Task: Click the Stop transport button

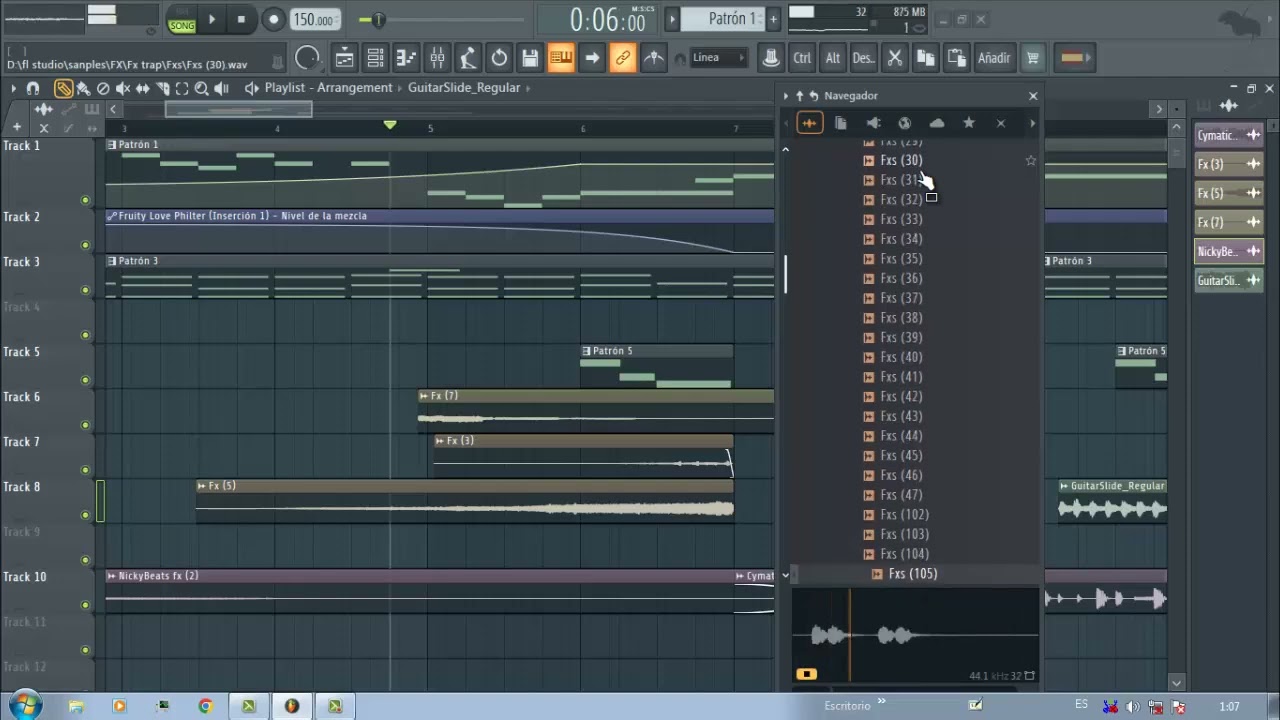Action: click(241, 19)
